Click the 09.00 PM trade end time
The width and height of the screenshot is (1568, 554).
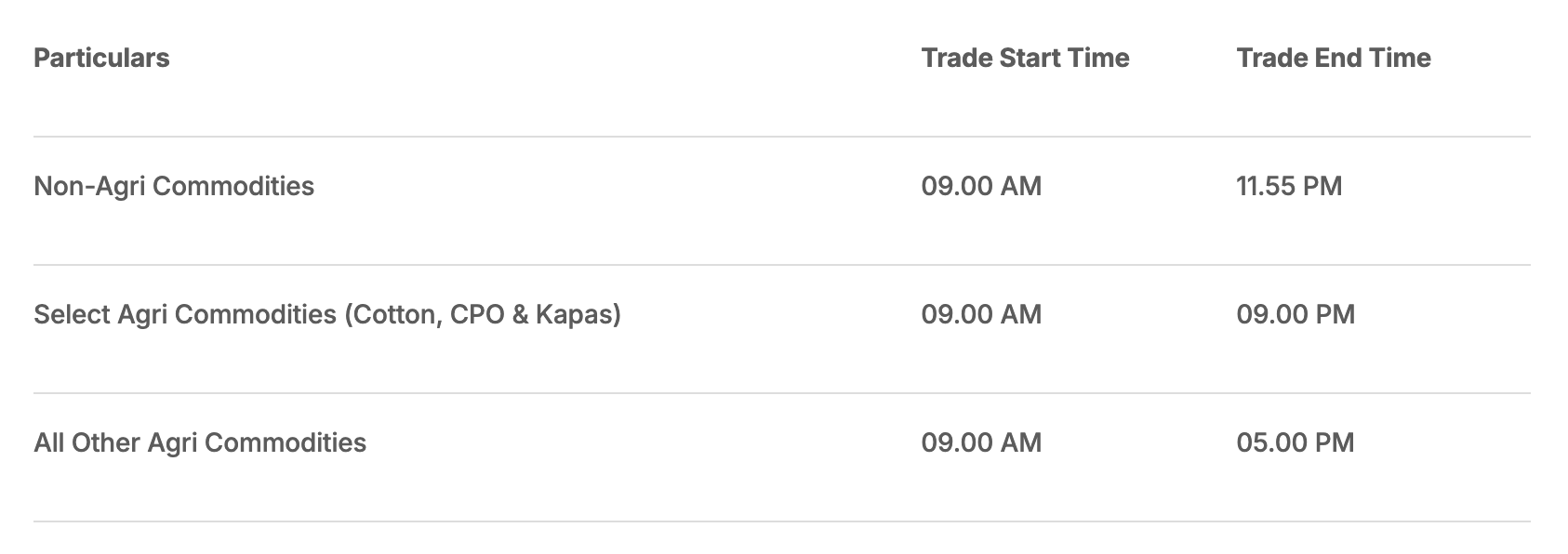[1296, 314]
